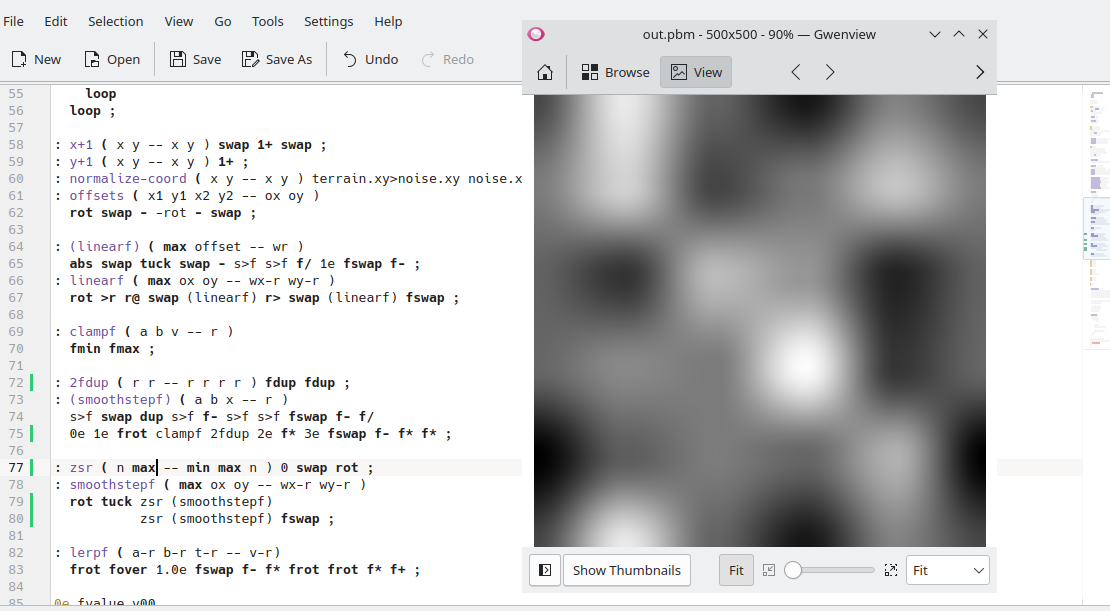Viewport: 1110px width, 611px height.
Task: Click the Gwenview app icon in titlebar
Action: [x=536, y=34]
